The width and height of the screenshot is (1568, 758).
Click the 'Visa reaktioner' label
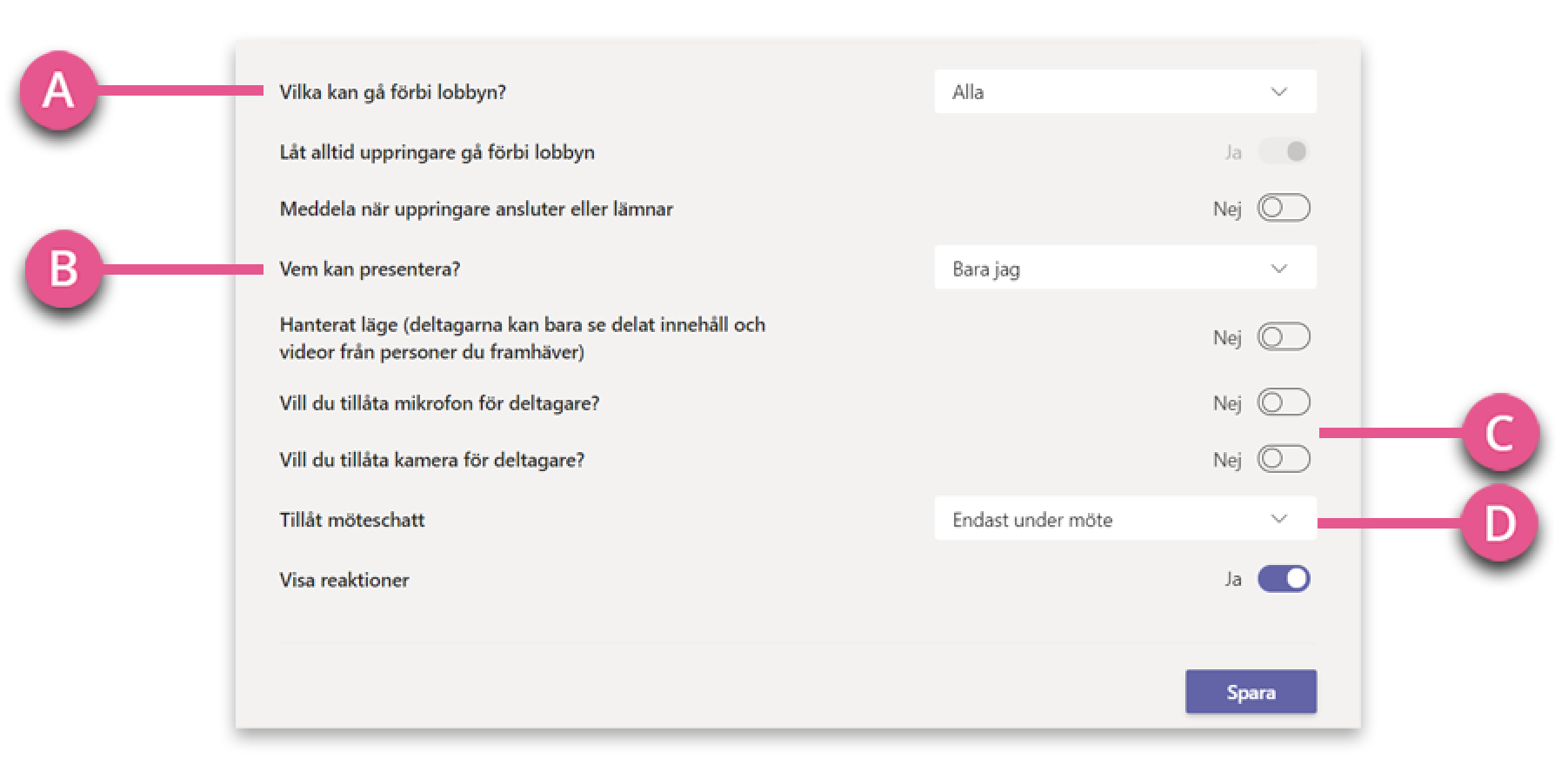tap(344, 580)
